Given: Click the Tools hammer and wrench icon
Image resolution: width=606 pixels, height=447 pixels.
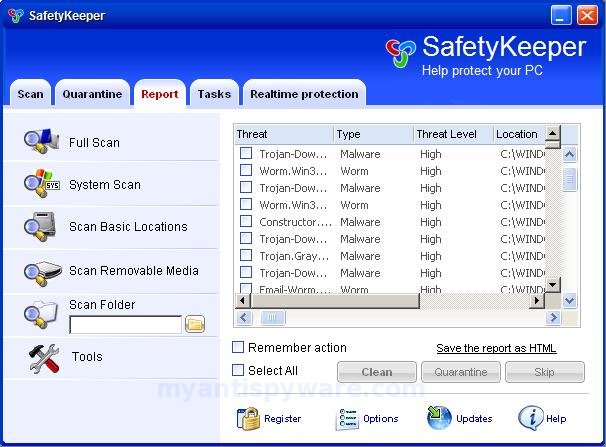Looking at the screenshot, I should tap(44, 358).
